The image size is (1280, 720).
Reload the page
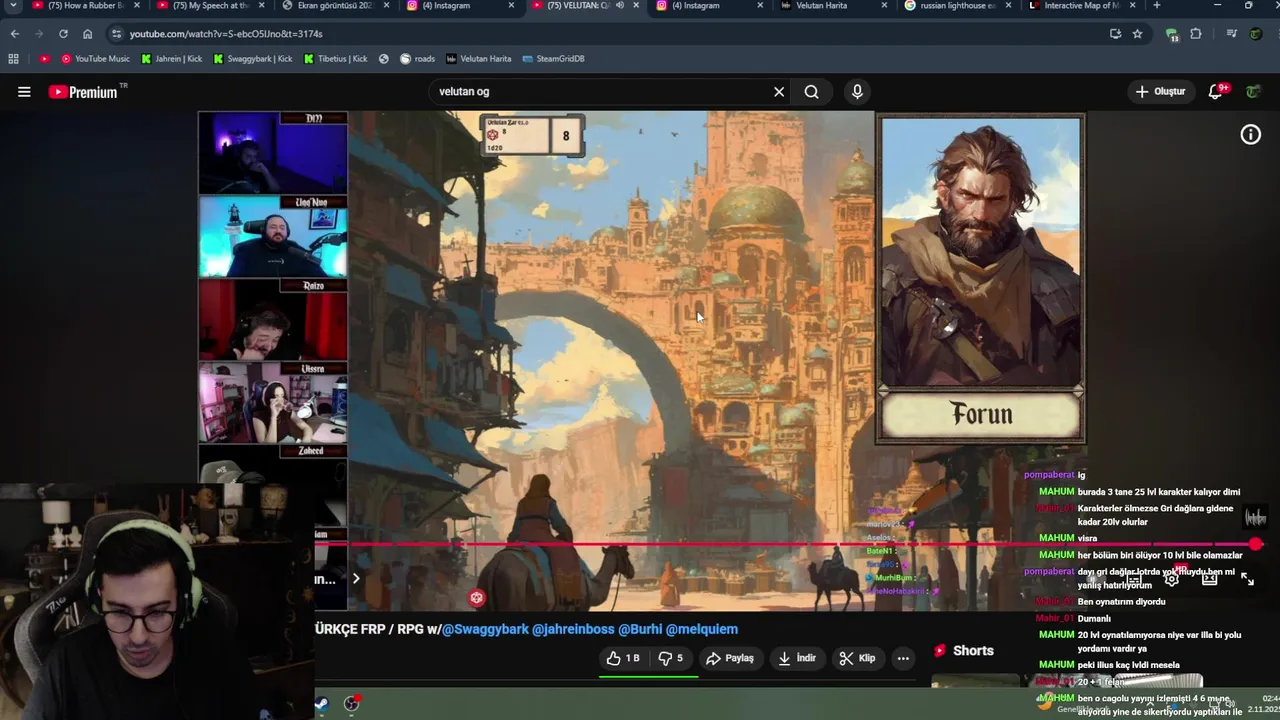[x=63, y=34]
